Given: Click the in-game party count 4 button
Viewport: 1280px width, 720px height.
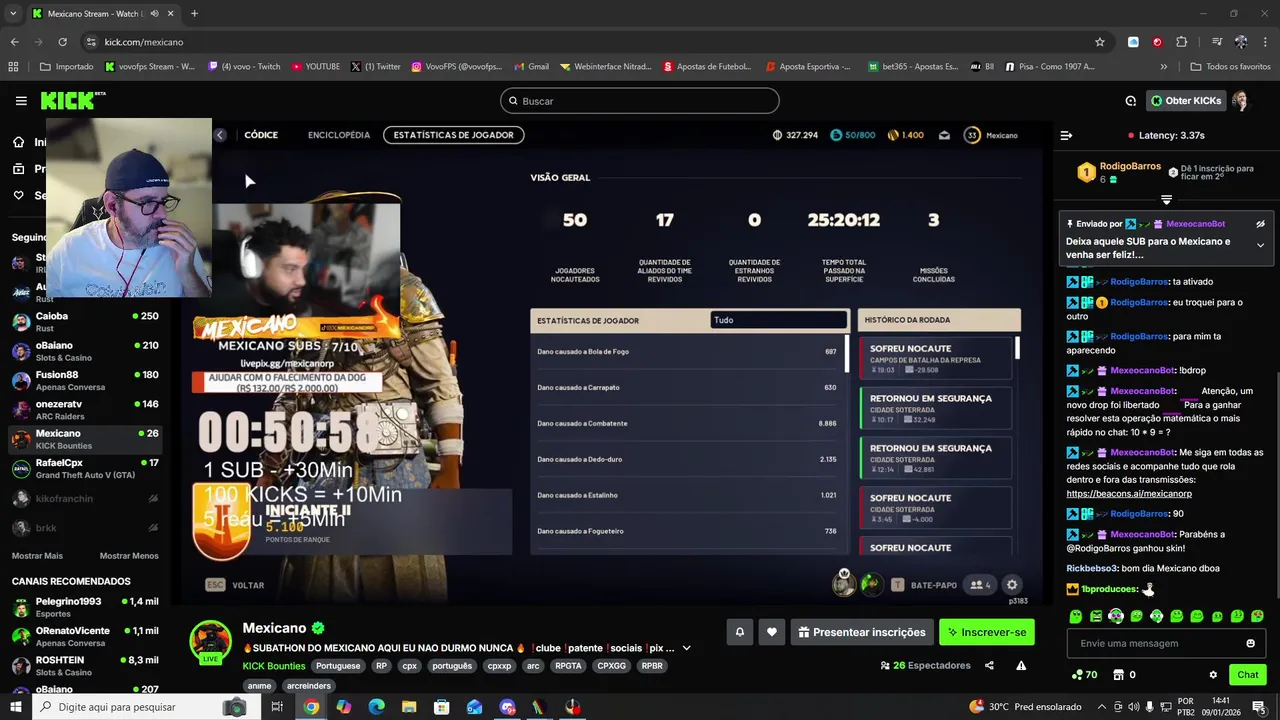Looking at the screenshot, I should coord(980,585).
